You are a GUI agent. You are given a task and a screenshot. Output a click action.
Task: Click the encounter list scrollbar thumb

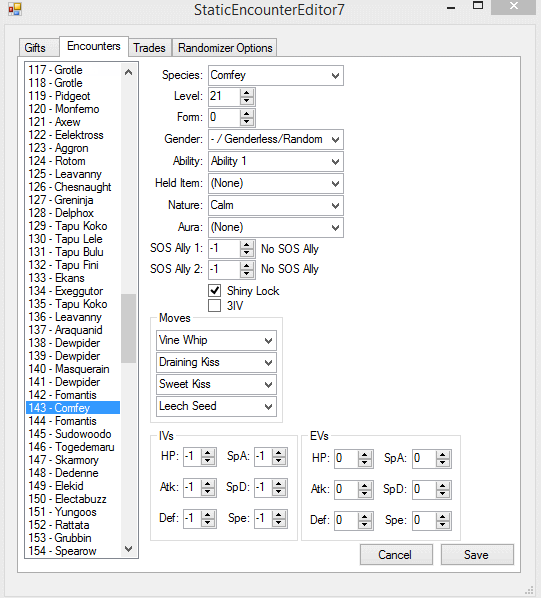(128, 328)
